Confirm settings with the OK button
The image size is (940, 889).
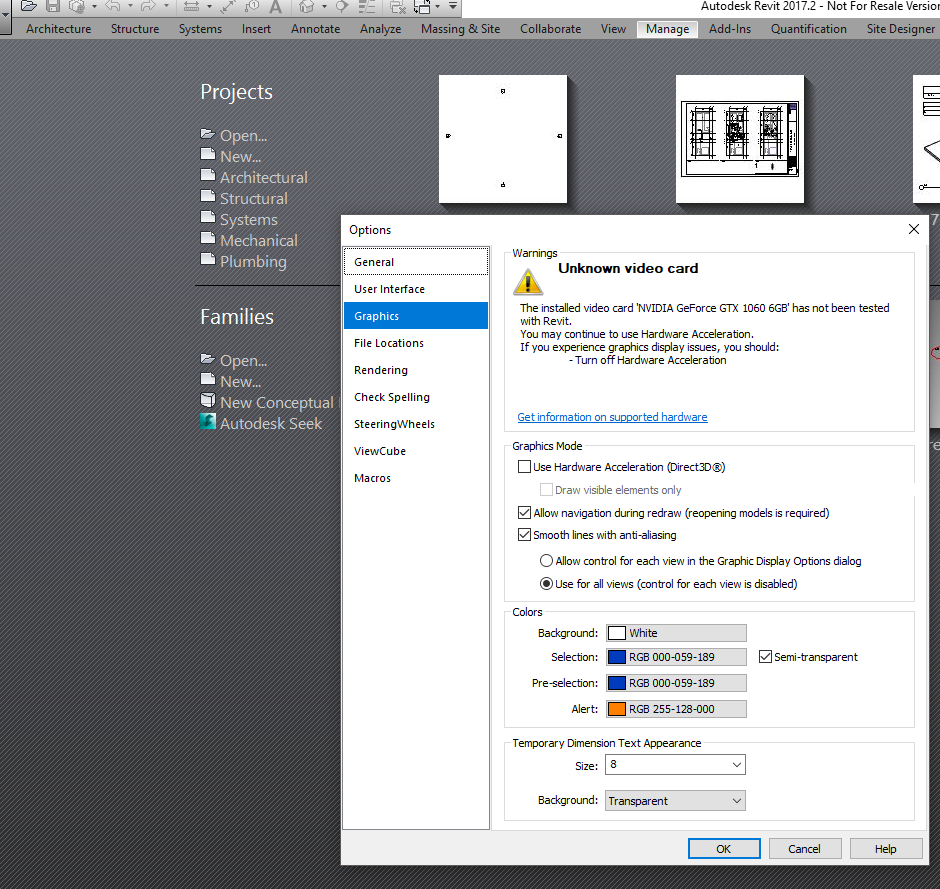coord(724,848)
